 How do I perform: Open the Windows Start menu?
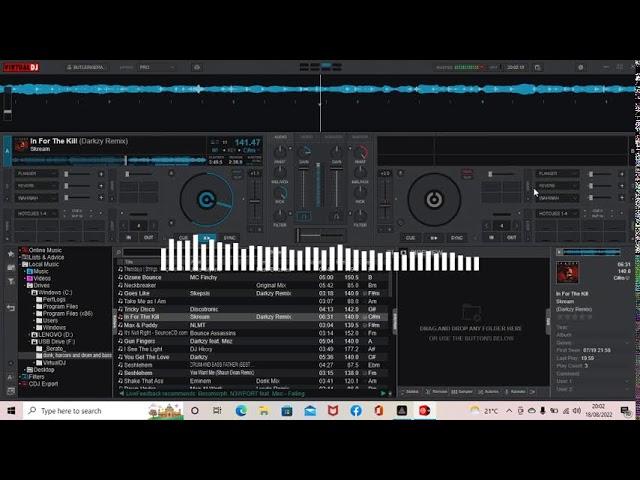coord(11,411)
